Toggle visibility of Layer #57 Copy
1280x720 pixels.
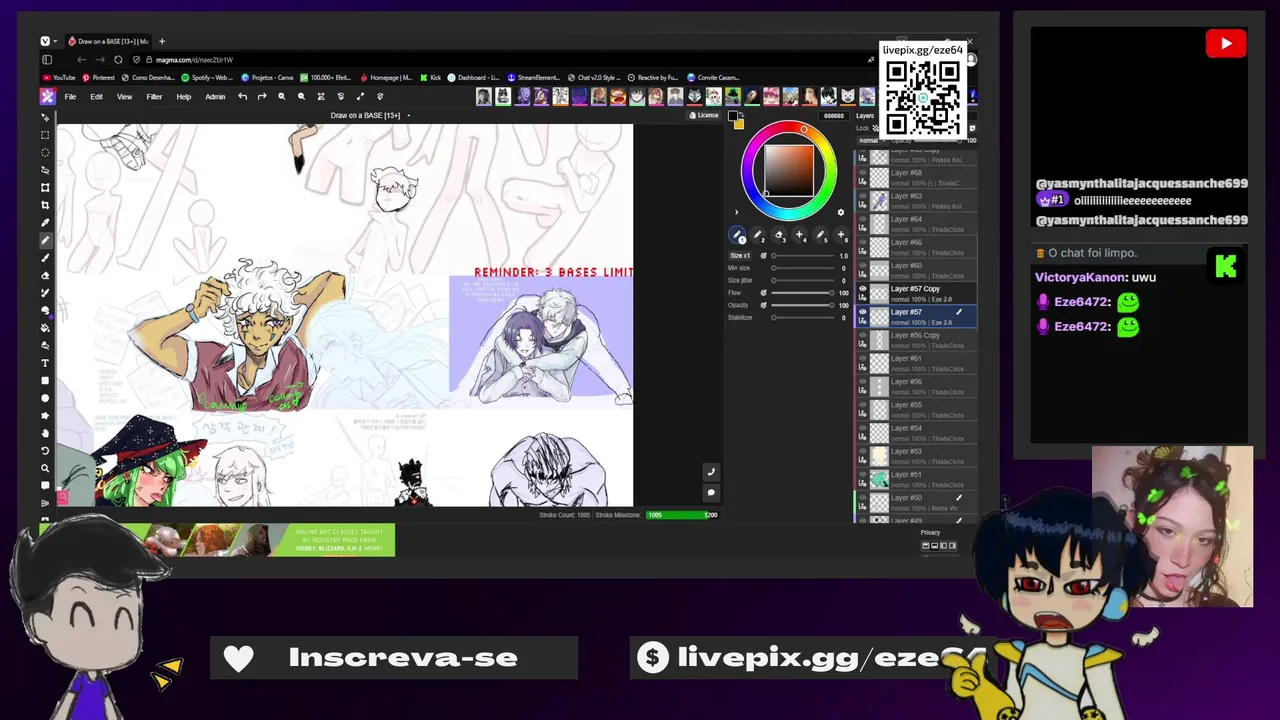[863, 289]
